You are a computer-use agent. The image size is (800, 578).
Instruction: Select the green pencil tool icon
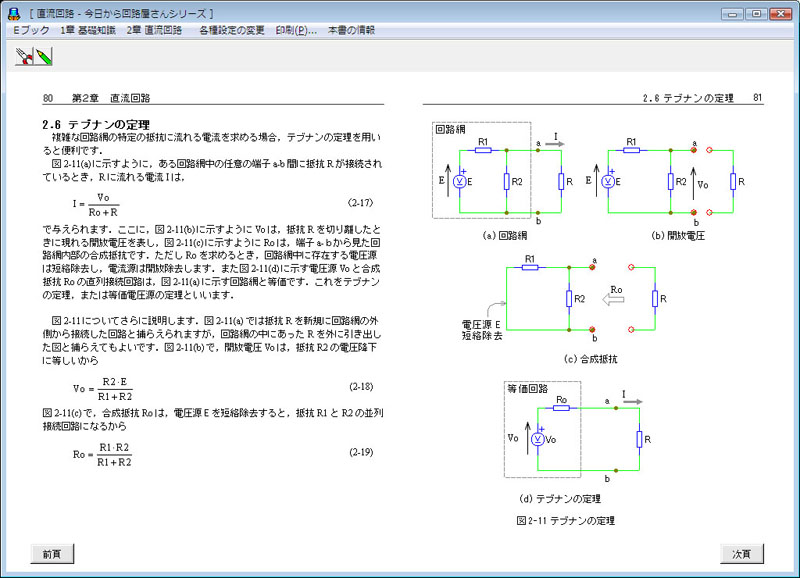point(44,56)
